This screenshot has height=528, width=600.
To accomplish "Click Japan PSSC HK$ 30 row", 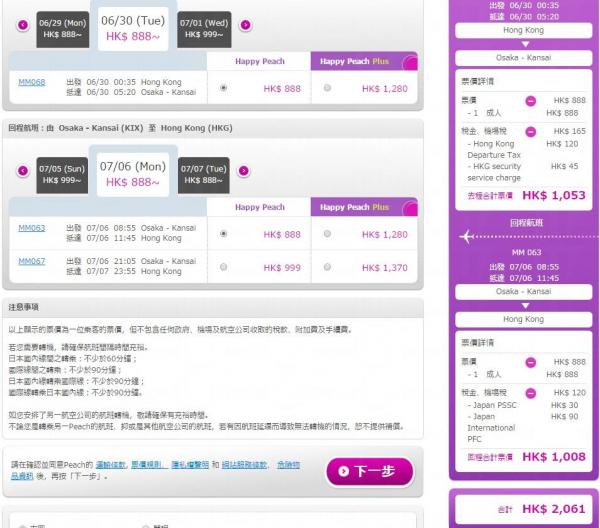I will click(523, 405).
